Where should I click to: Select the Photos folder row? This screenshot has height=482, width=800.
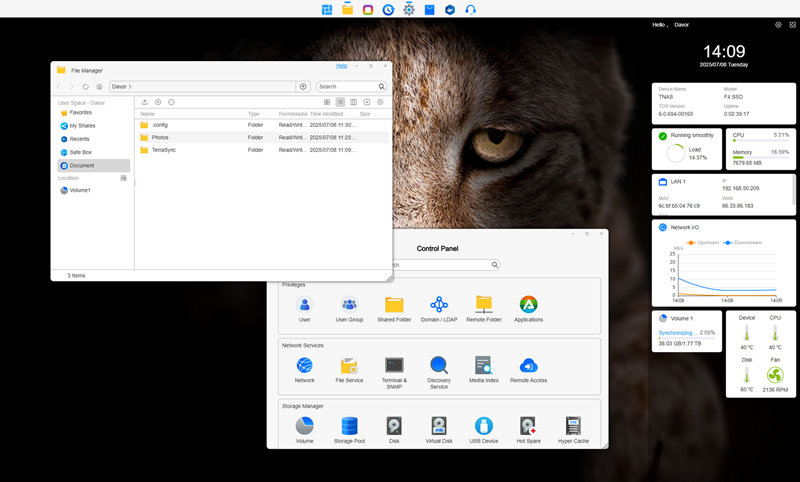coord(160,137)
